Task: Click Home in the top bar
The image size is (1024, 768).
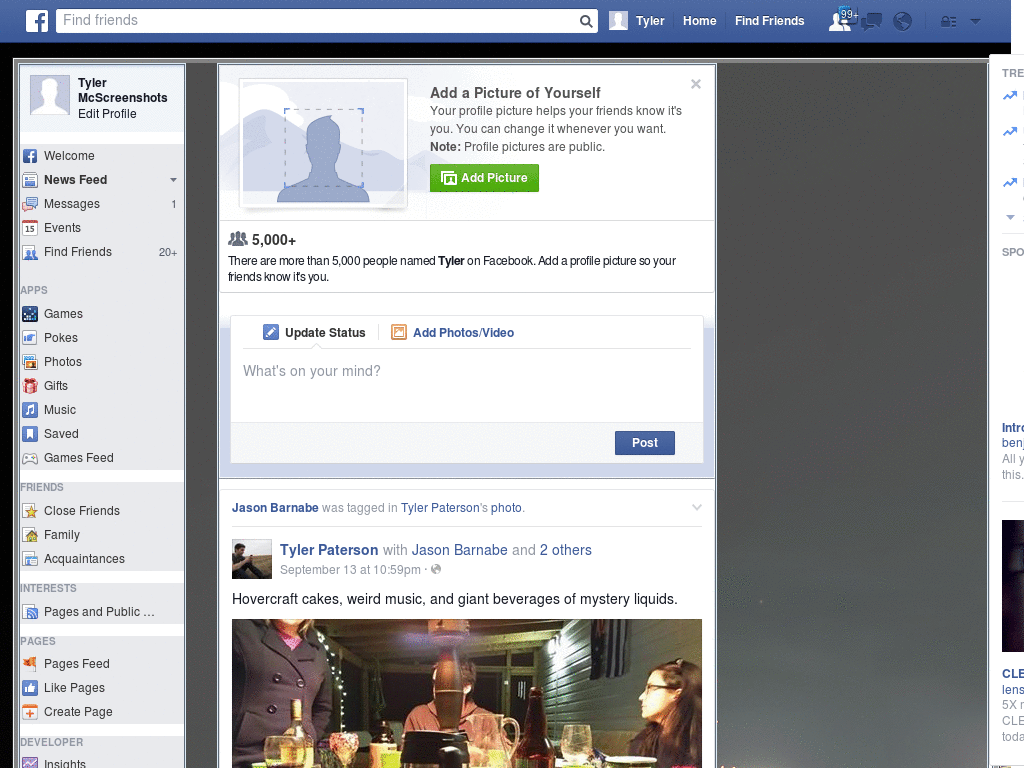Action: coord(699,21)
